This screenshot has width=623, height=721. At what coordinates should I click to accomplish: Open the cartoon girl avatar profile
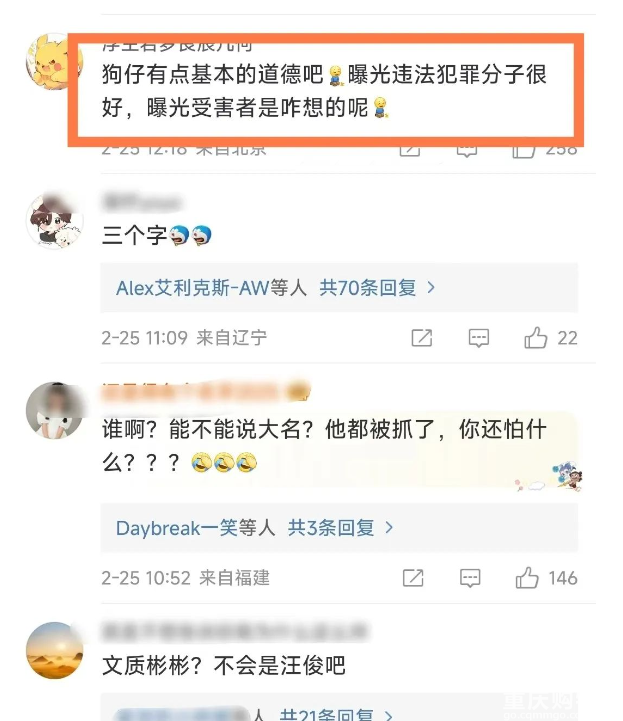(x=54, y=221)
